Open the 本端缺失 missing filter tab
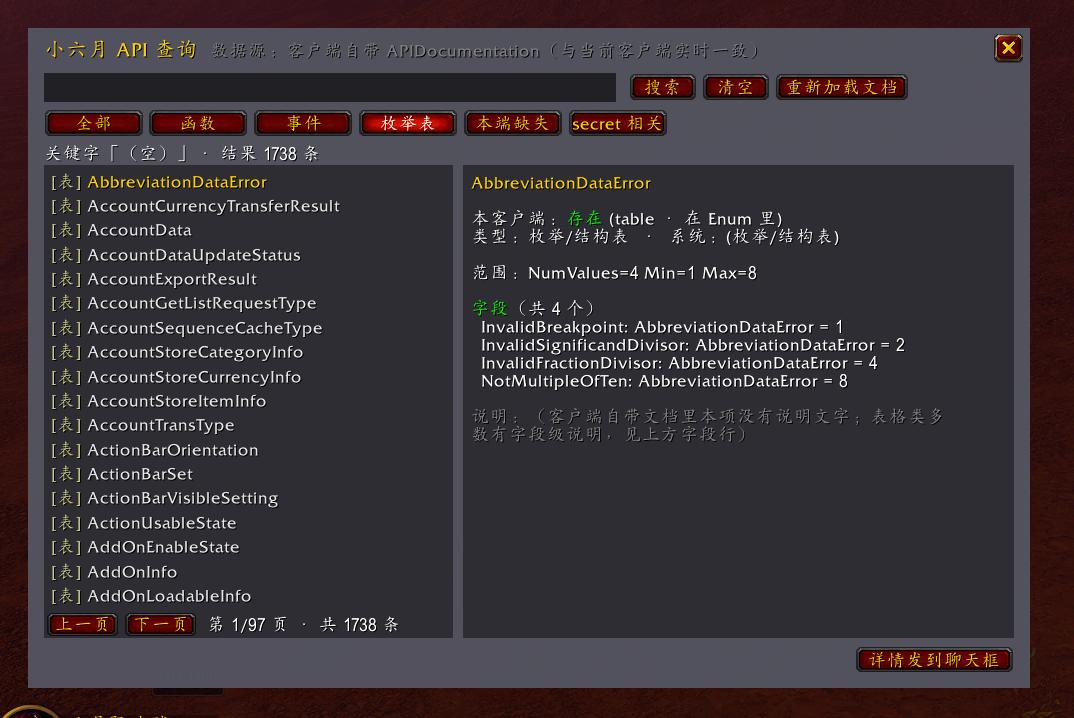1074x718 pixels. tap(512, 123)
